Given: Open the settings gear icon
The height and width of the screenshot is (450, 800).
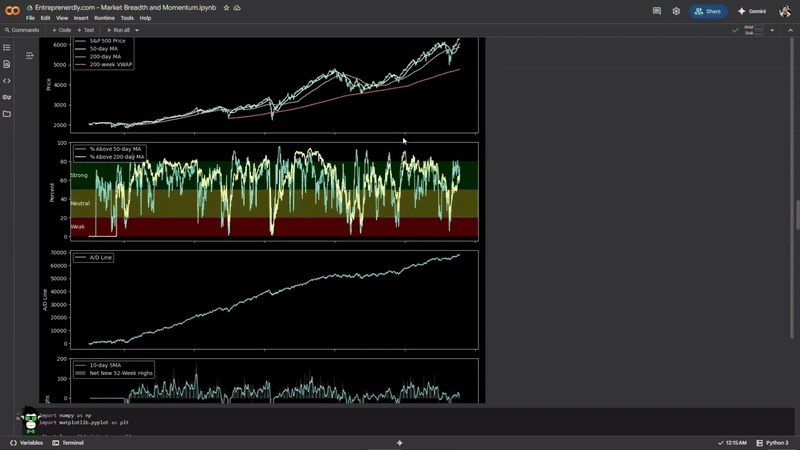Looking at the screenshot, I should point(676,11).
